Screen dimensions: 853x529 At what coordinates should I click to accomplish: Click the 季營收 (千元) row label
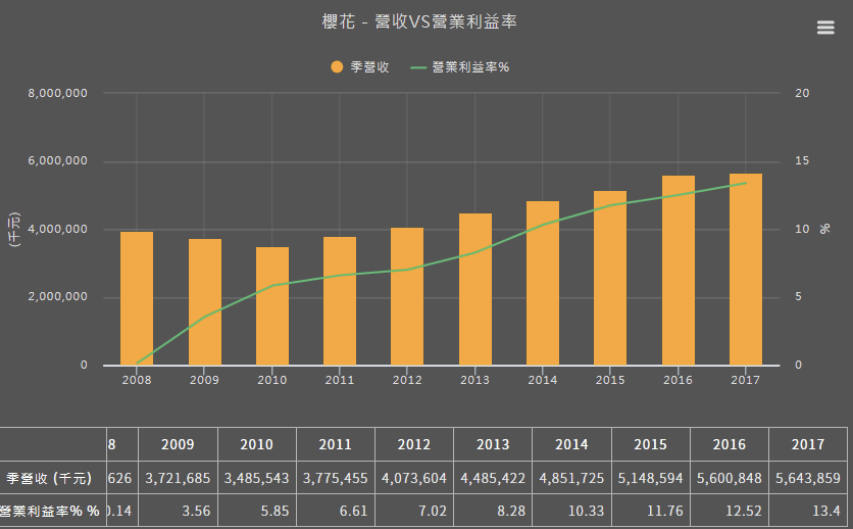[x=49, y=478]
